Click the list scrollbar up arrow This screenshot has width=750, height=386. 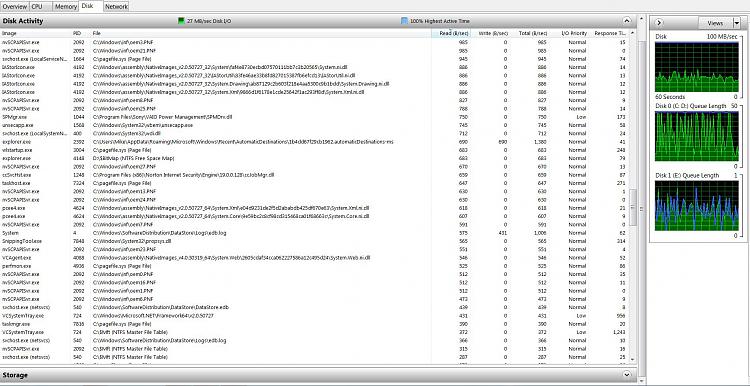(633, 33)
